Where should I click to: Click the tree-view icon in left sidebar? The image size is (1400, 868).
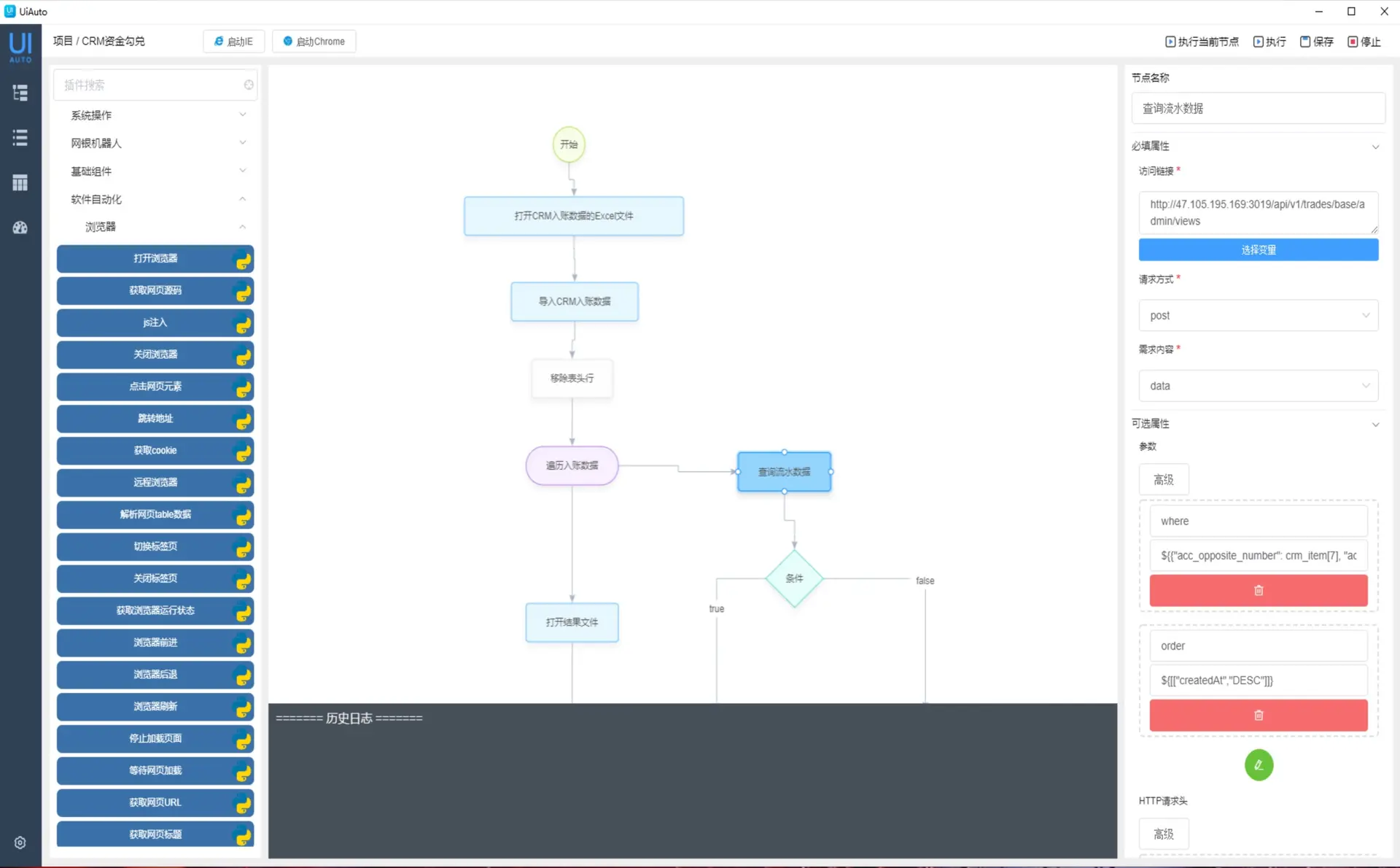coord(20,93)
